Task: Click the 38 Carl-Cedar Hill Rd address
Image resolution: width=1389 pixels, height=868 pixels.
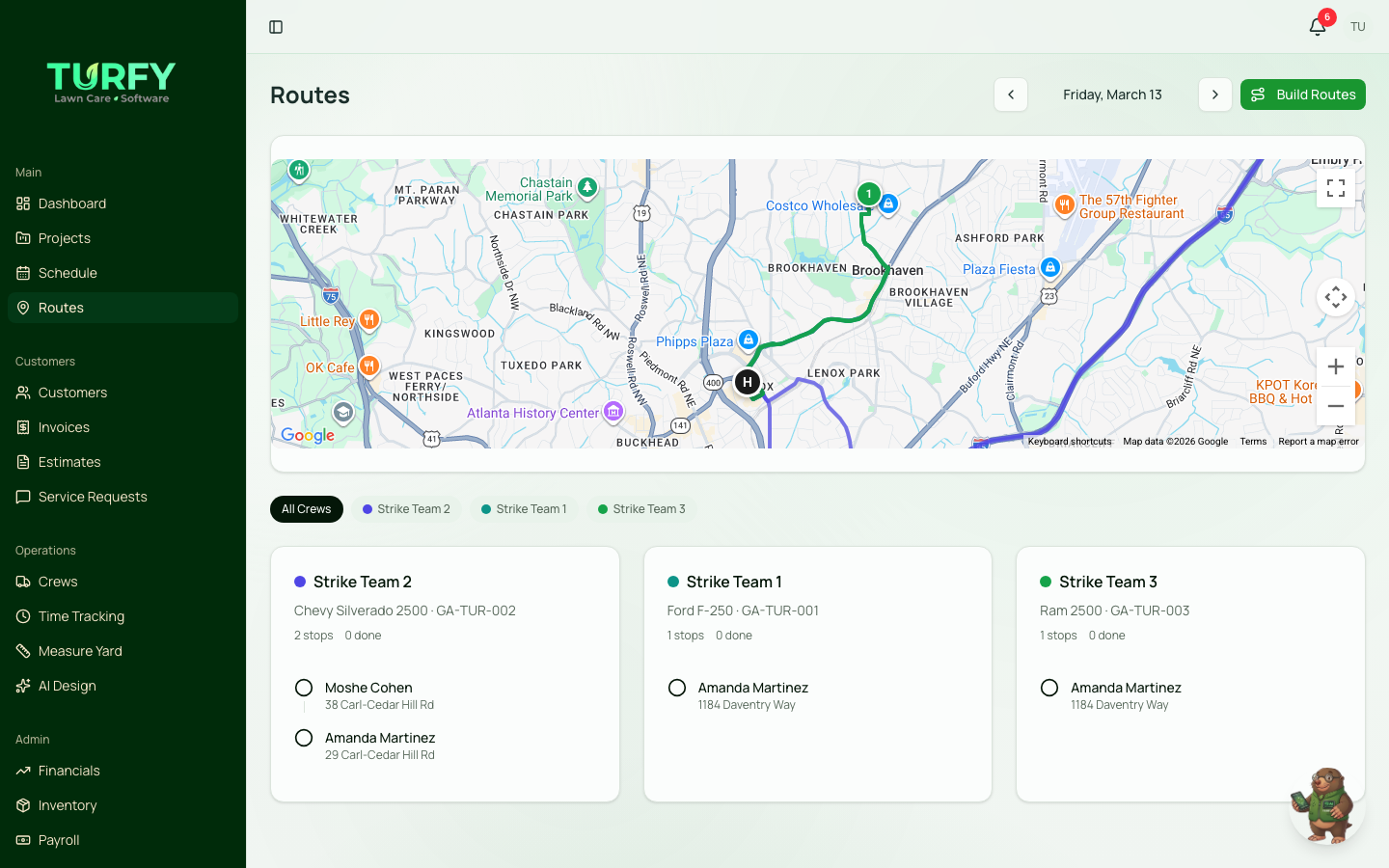Action: click(379, 705)
